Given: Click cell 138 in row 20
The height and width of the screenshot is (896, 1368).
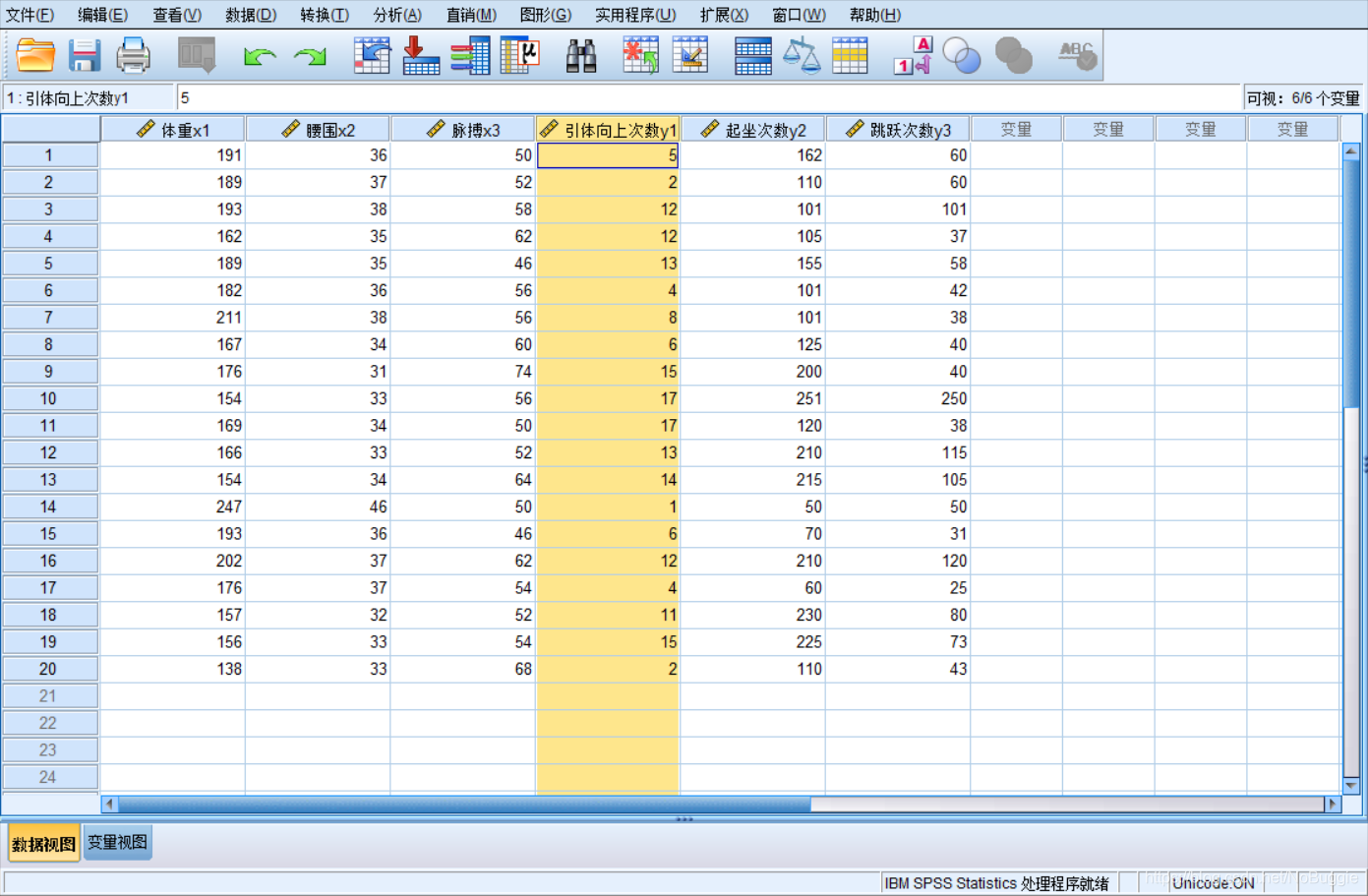Looking at the screenshot, I should coord(173,669).
